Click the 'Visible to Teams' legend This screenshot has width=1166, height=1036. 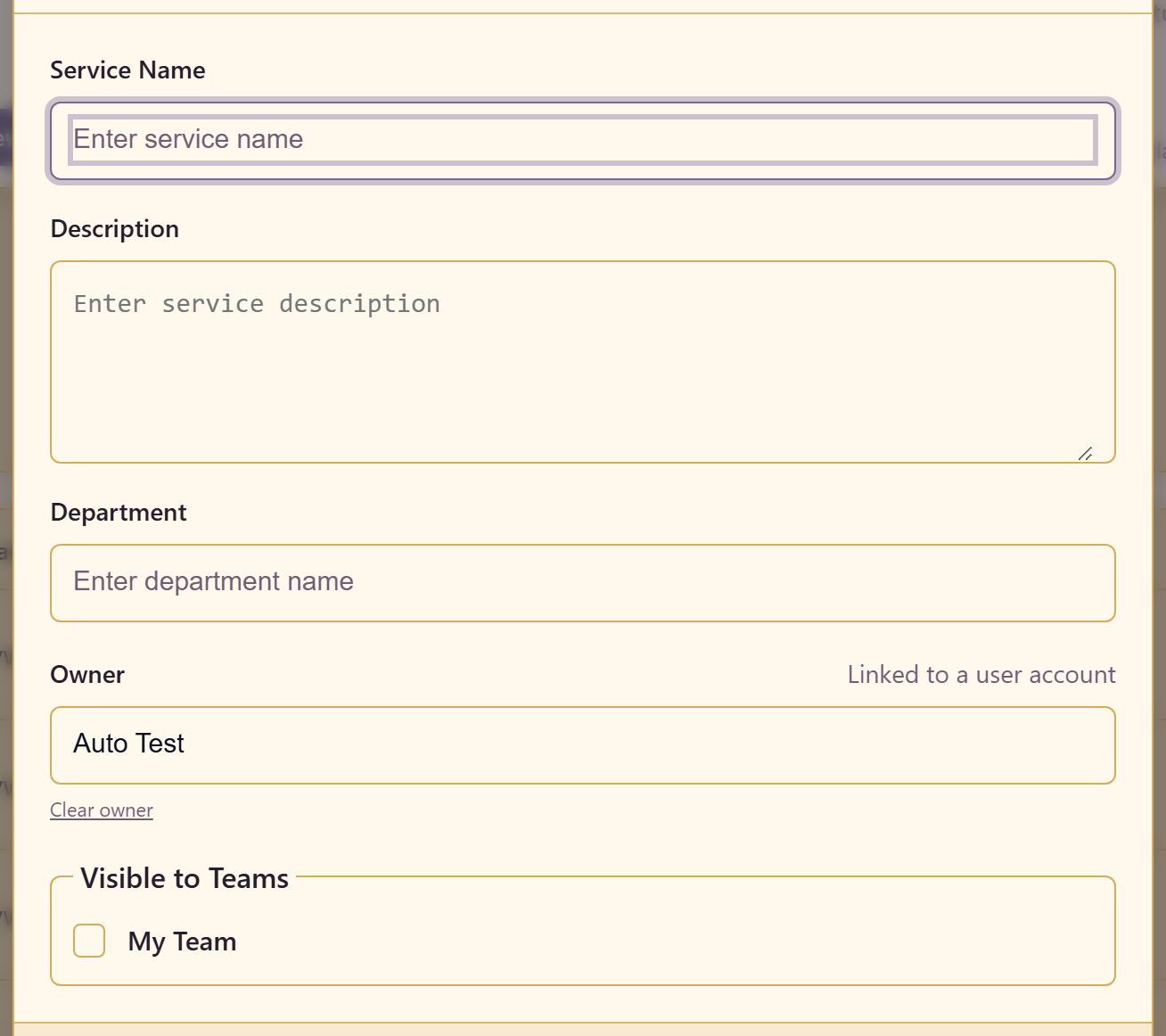(x=185, y=879)
